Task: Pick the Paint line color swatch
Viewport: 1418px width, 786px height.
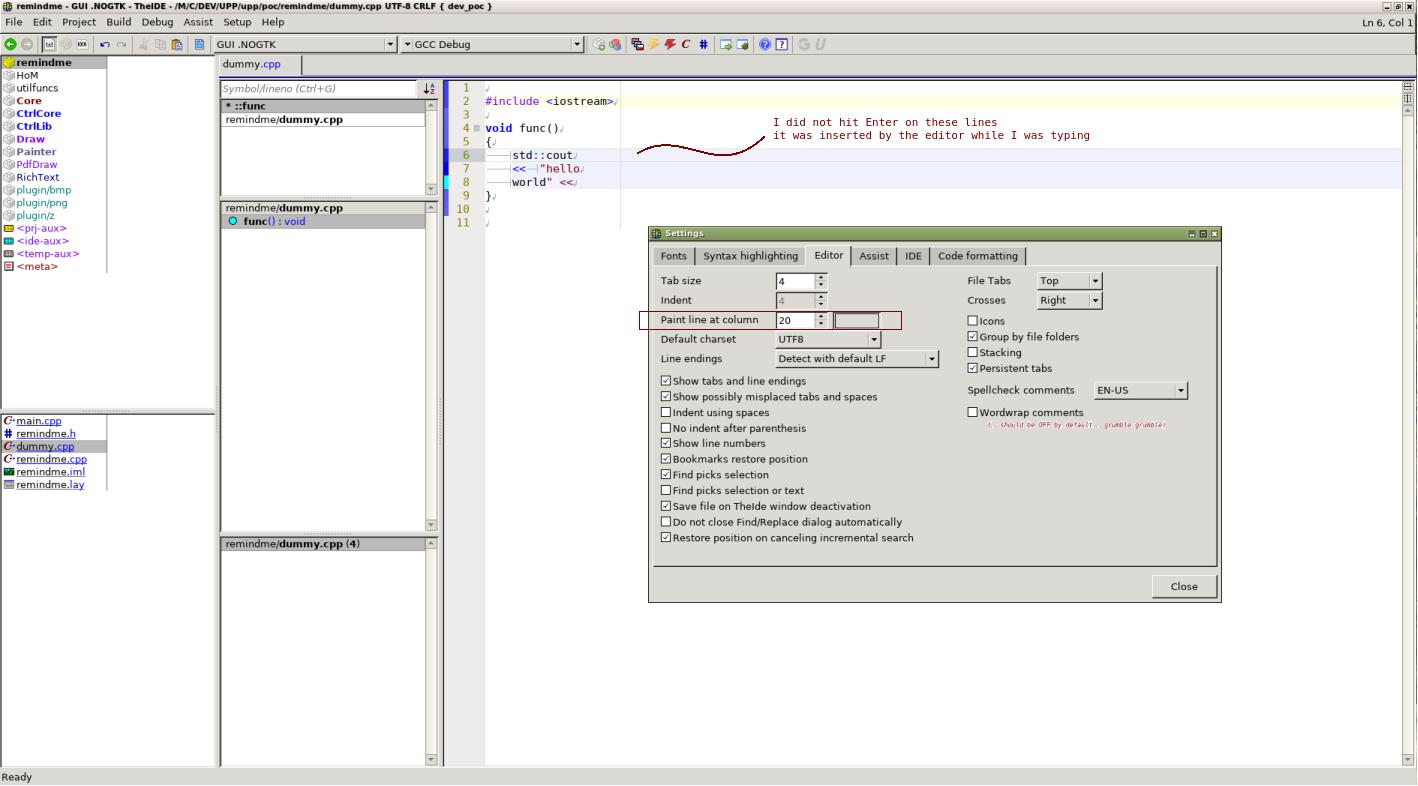Action: pyautogui.click(x=857, y=321)
